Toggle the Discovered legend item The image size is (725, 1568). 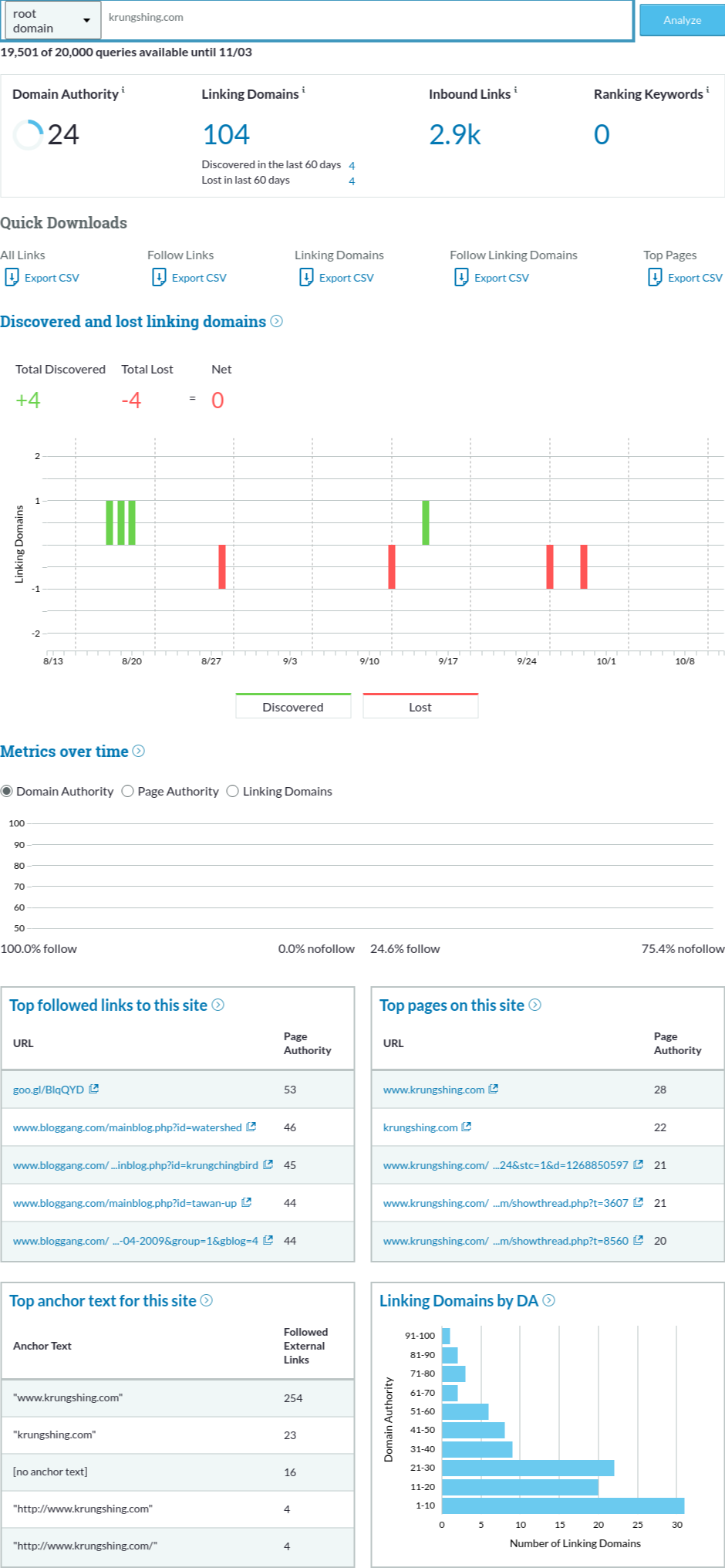click(x=293, y=706)
